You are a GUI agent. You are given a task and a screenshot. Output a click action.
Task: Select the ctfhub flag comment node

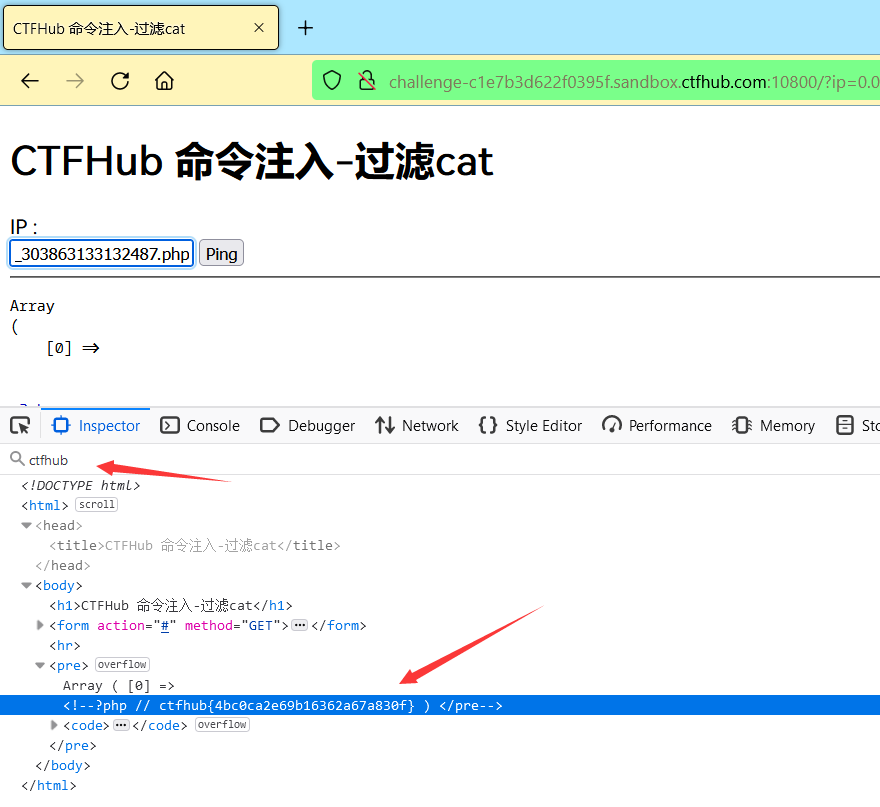(x=440, y=705)
